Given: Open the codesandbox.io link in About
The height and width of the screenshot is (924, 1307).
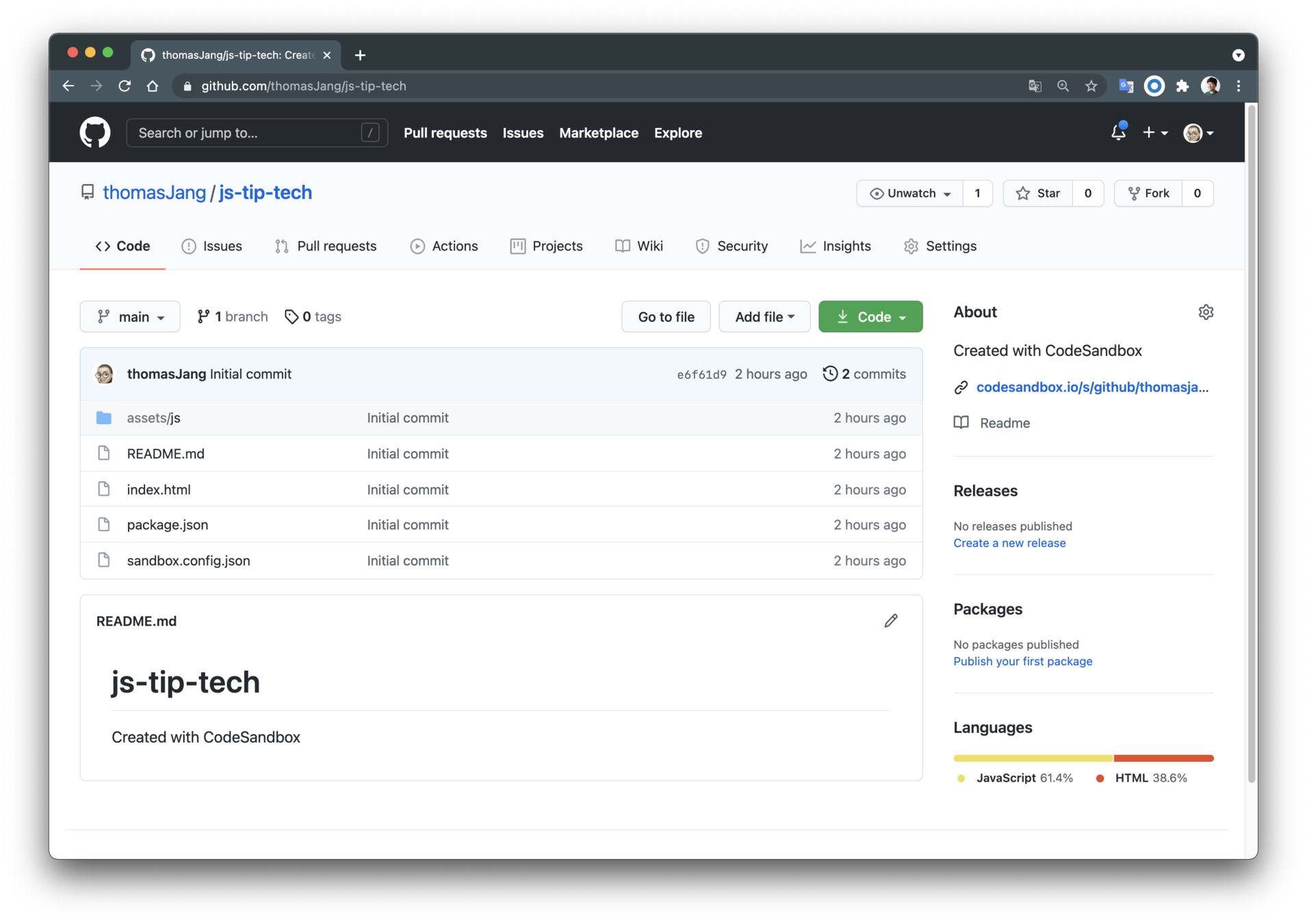Looking at the screenshot, I should (x=1092, y=387).
